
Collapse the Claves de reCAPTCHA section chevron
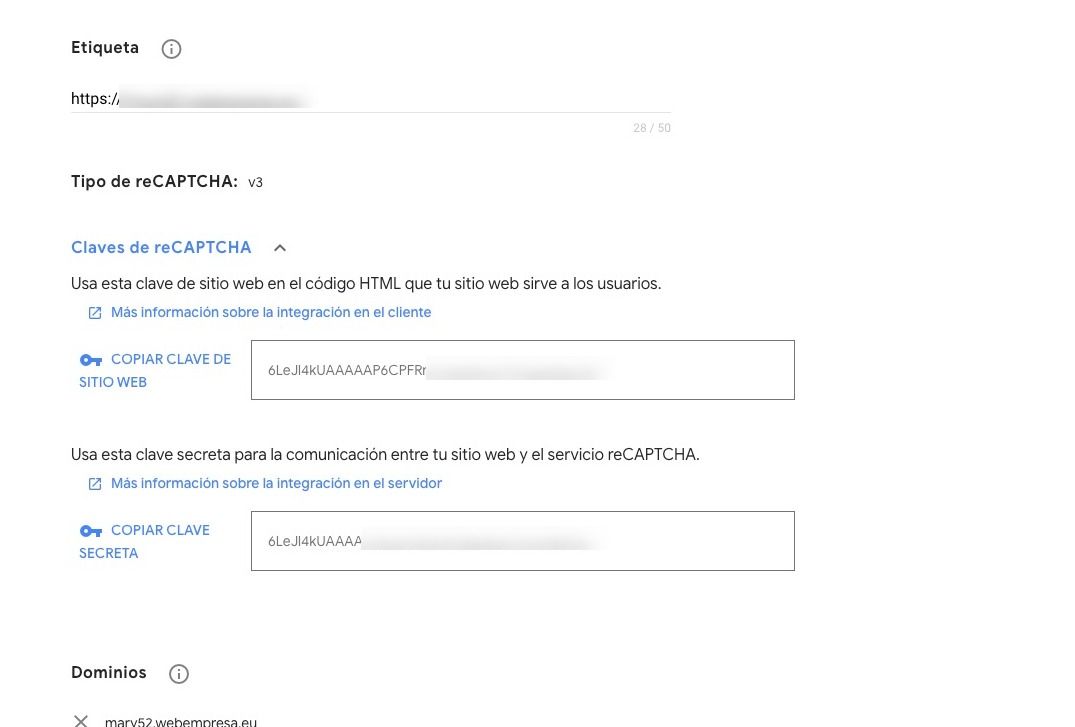(280, 248)
